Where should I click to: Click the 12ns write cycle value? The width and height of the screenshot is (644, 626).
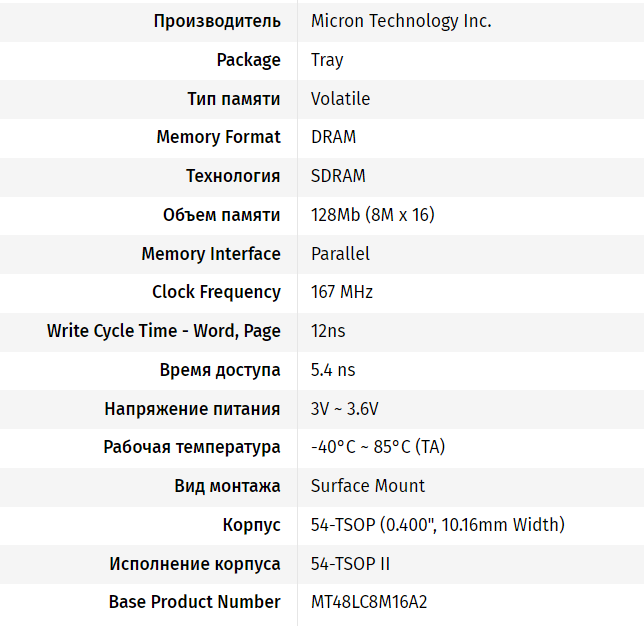pyautogui.click(x=328, y=331)
